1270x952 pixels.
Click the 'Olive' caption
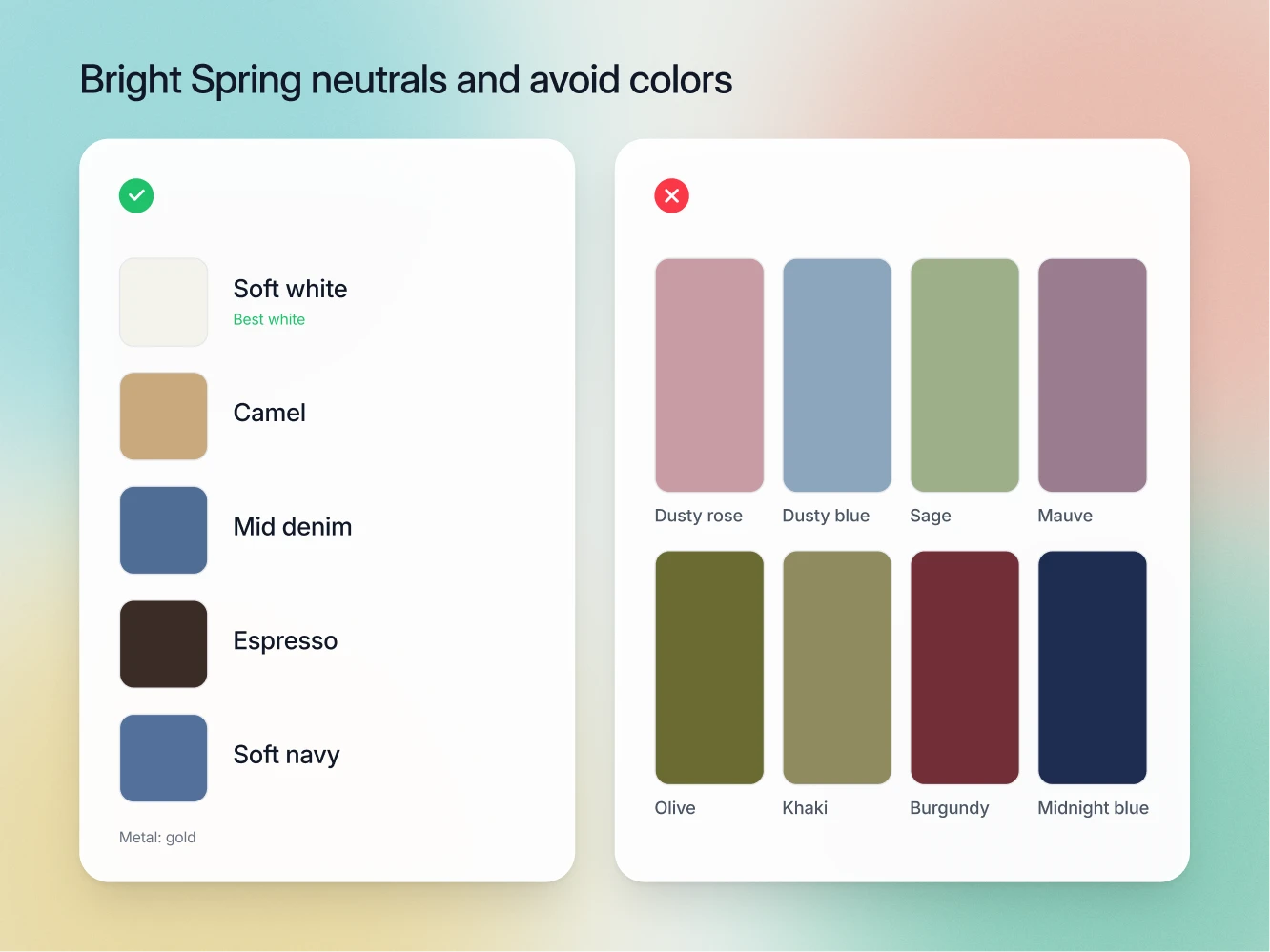(x=675, y=808)
